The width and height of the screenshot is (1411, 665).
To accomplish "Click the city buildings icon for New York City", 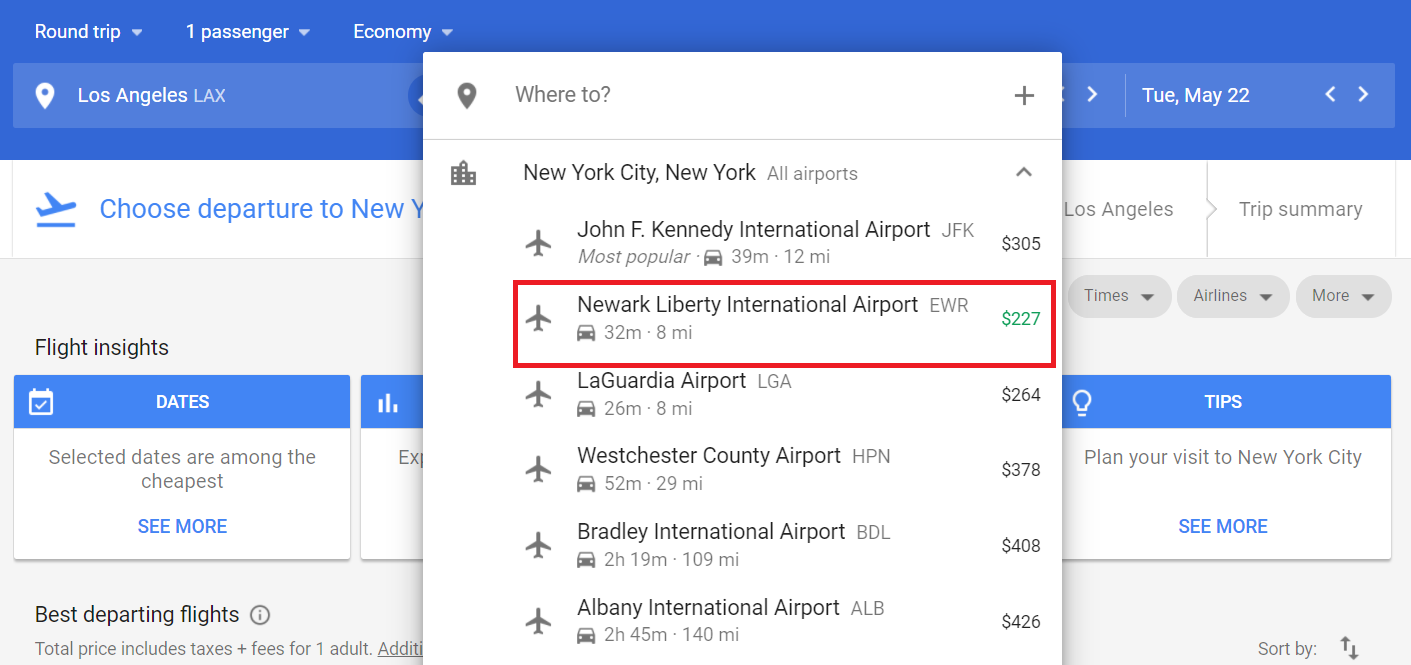I will 464,173.
